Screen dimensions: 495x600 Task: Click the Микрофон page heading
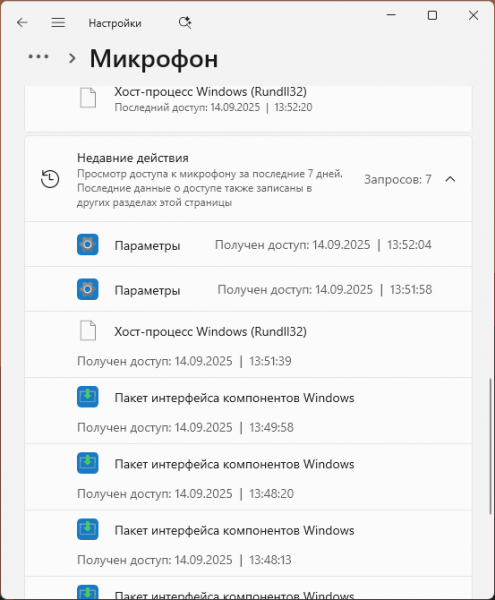pyautogui.click(x=154, y=59)
